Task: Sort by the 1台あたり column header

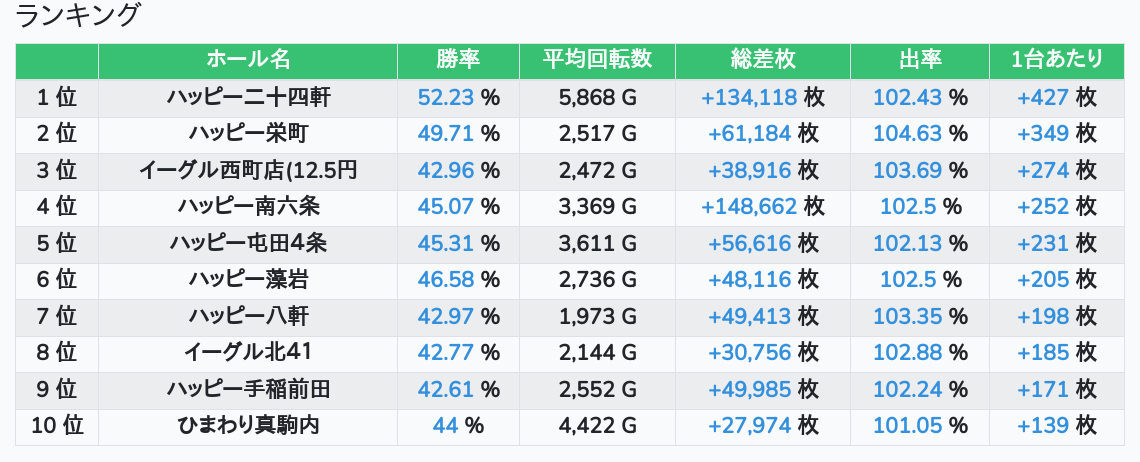Action: click(1057, 60)
